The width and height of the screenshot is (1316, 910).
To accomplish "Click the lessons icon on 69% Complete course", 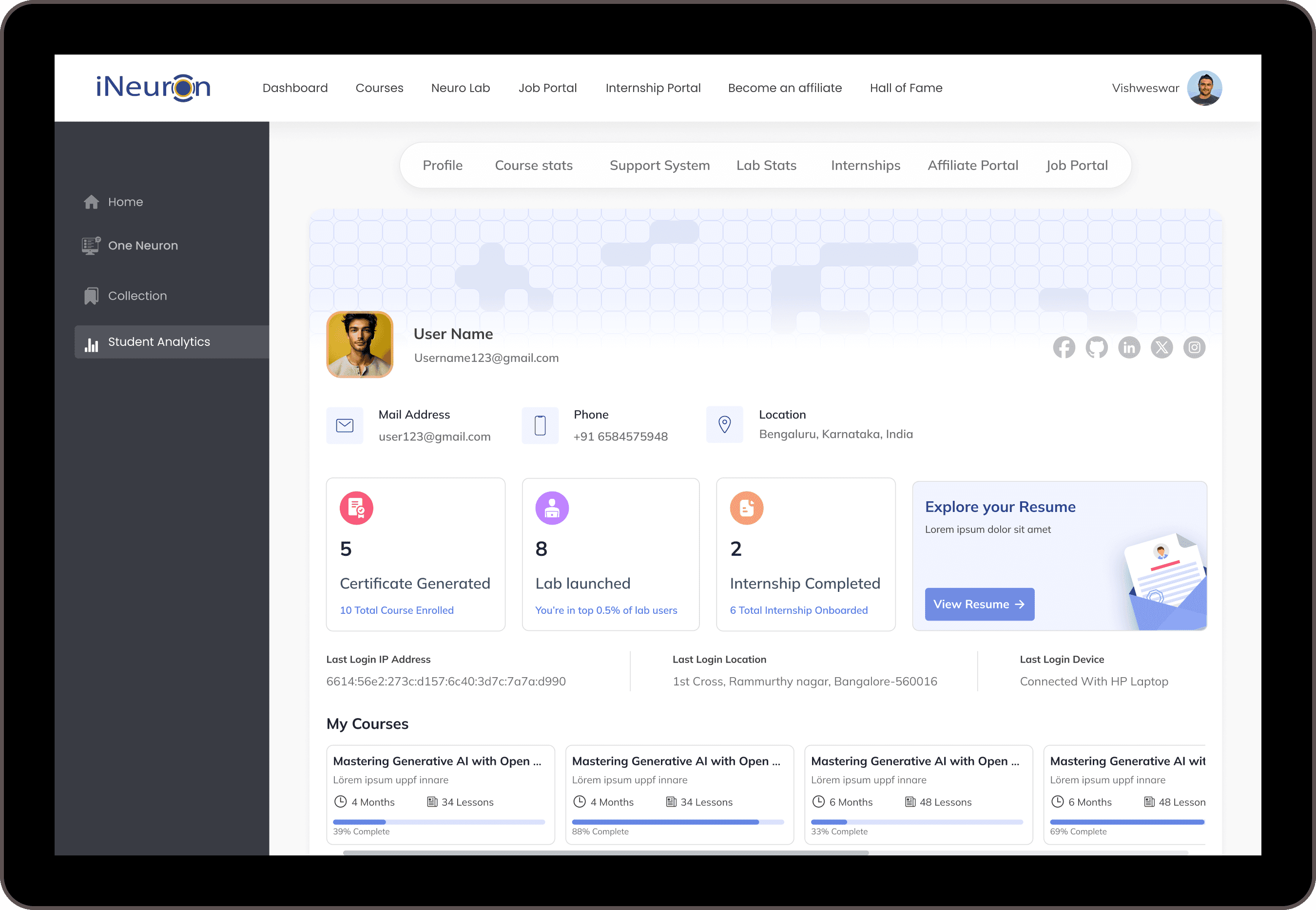I will 1149,802.
